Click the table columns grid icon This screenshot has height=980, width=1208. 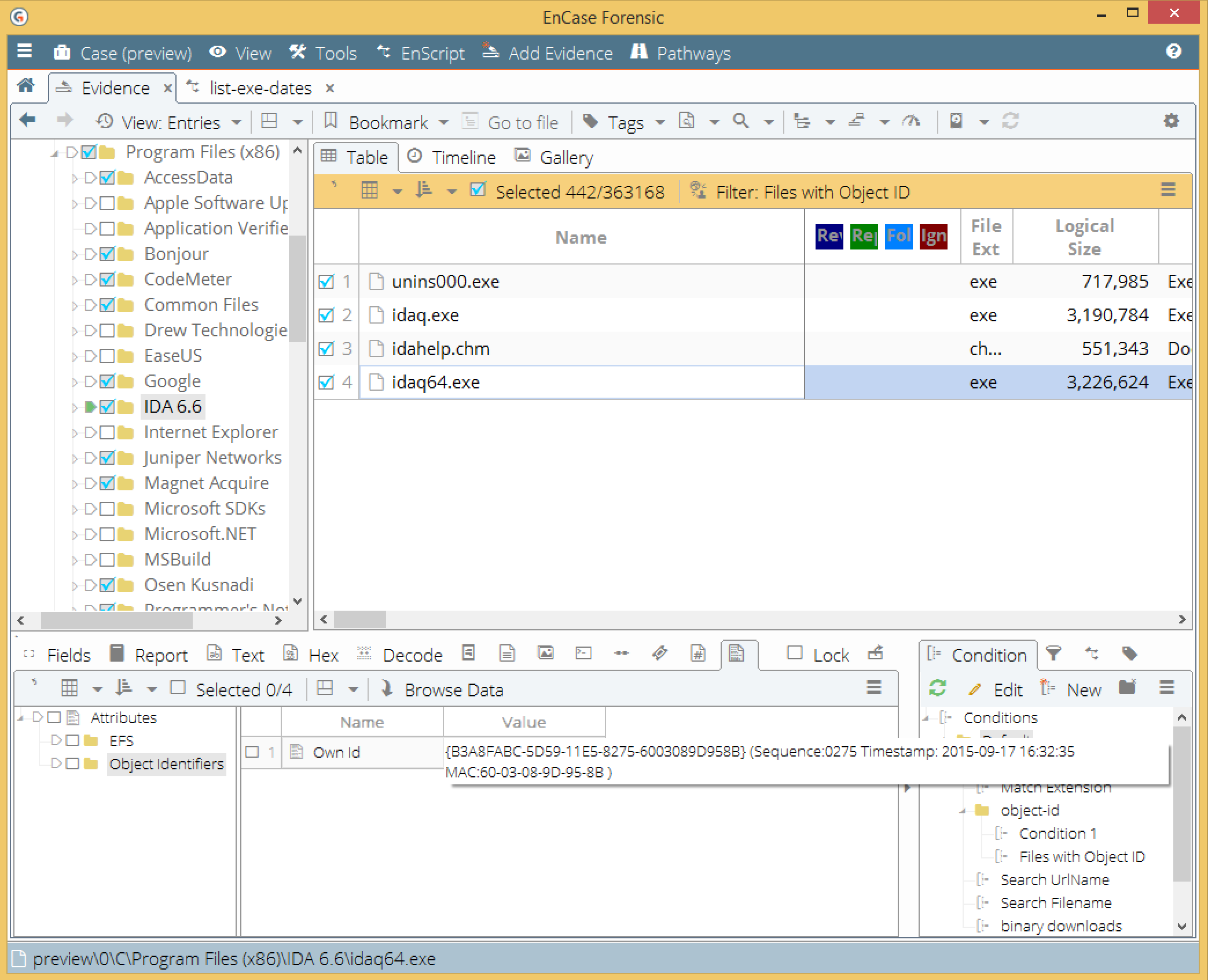tap(369, 190)
